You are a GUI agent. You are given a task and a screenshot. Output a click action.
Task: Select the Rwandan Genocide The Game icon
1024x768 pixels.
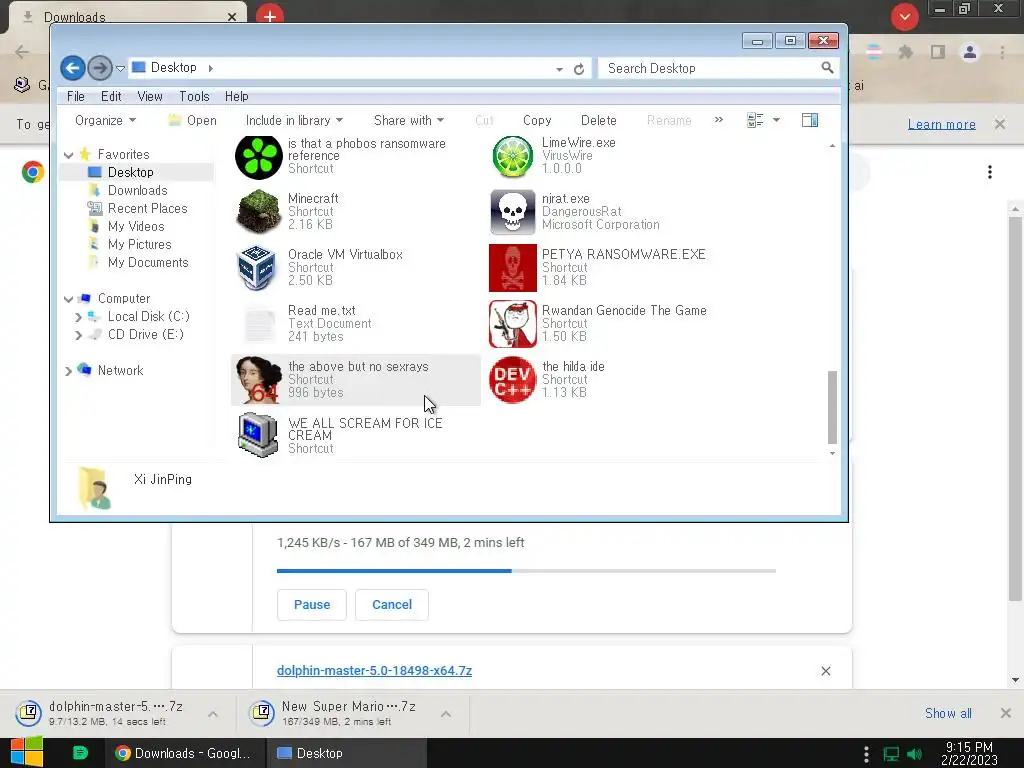click(x=513, y=324)
